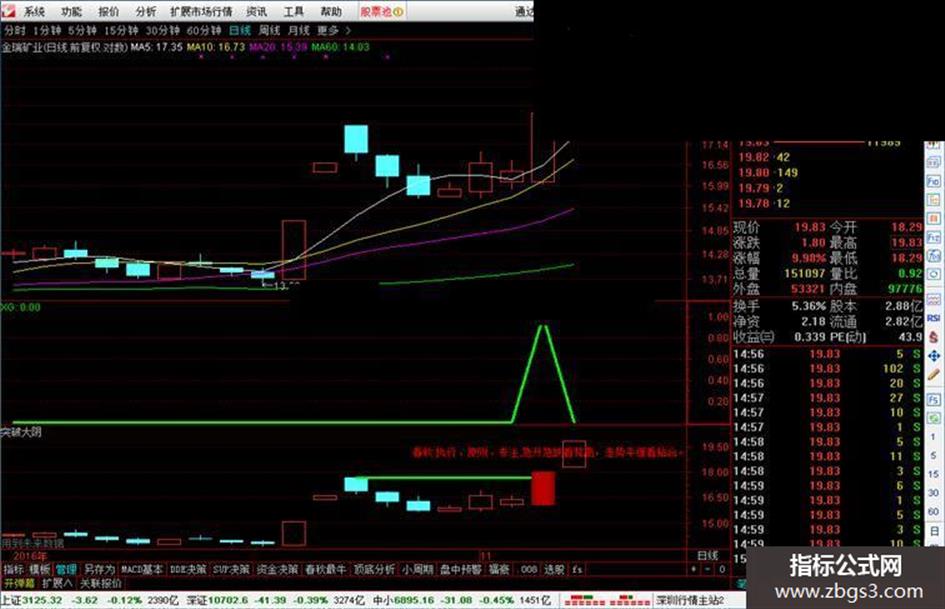Select the 30 minute shortcut in sidebar
The image size is (945, 609).
(x=934, y=493)
